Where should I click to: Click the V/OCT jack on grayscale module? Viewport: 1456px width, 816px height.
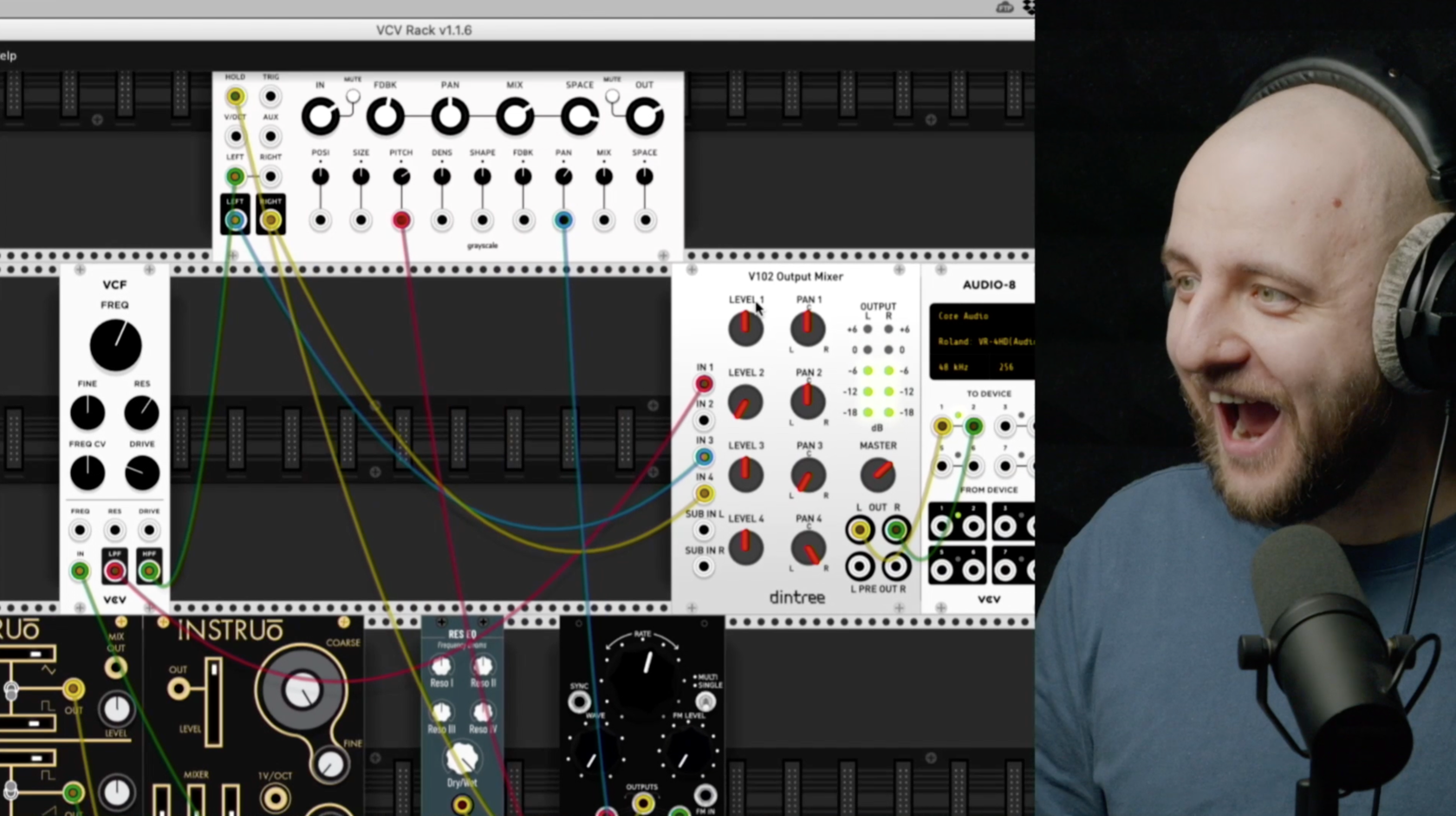[235, 136]
